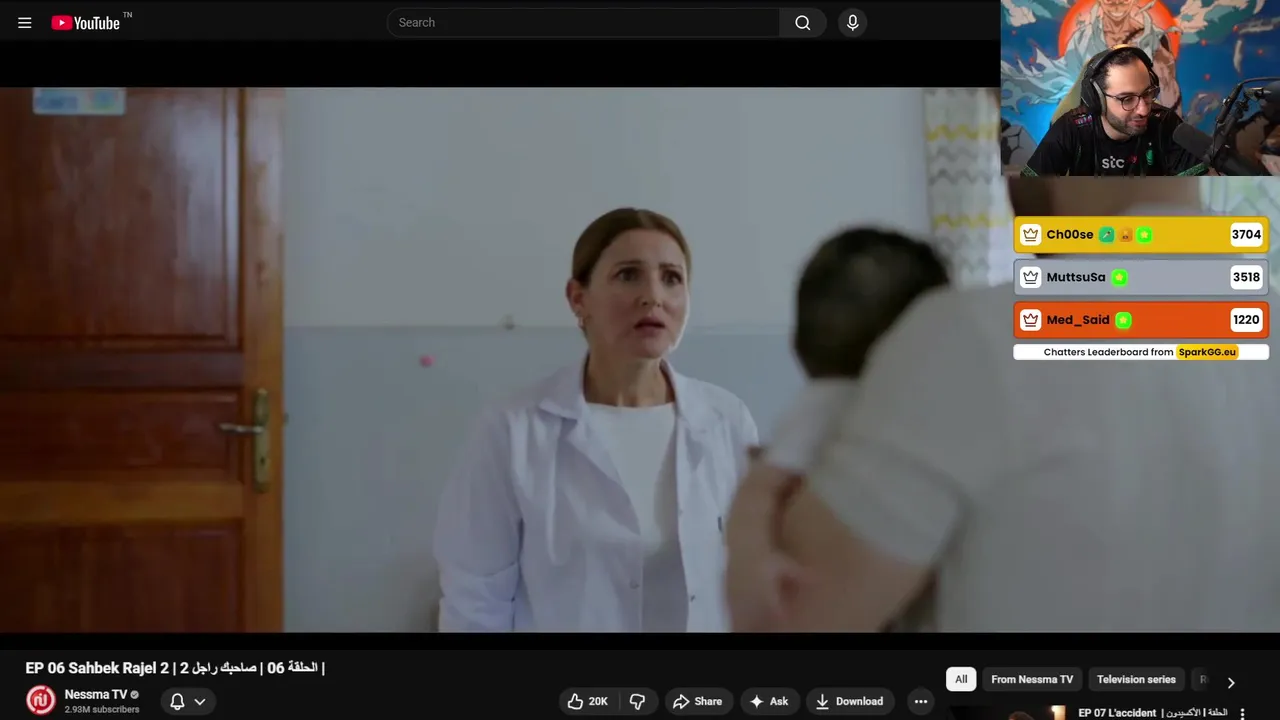Click the magnifier search button
1280x720 pixels.
[x=803, y=22]
